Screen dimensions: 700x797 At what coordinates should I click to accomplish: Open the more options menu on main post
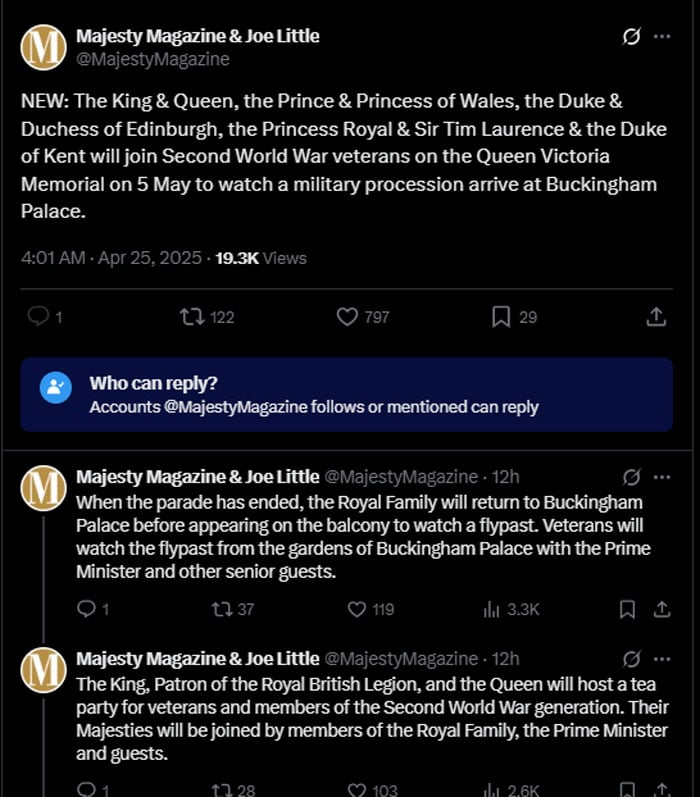tap(661, 37)
